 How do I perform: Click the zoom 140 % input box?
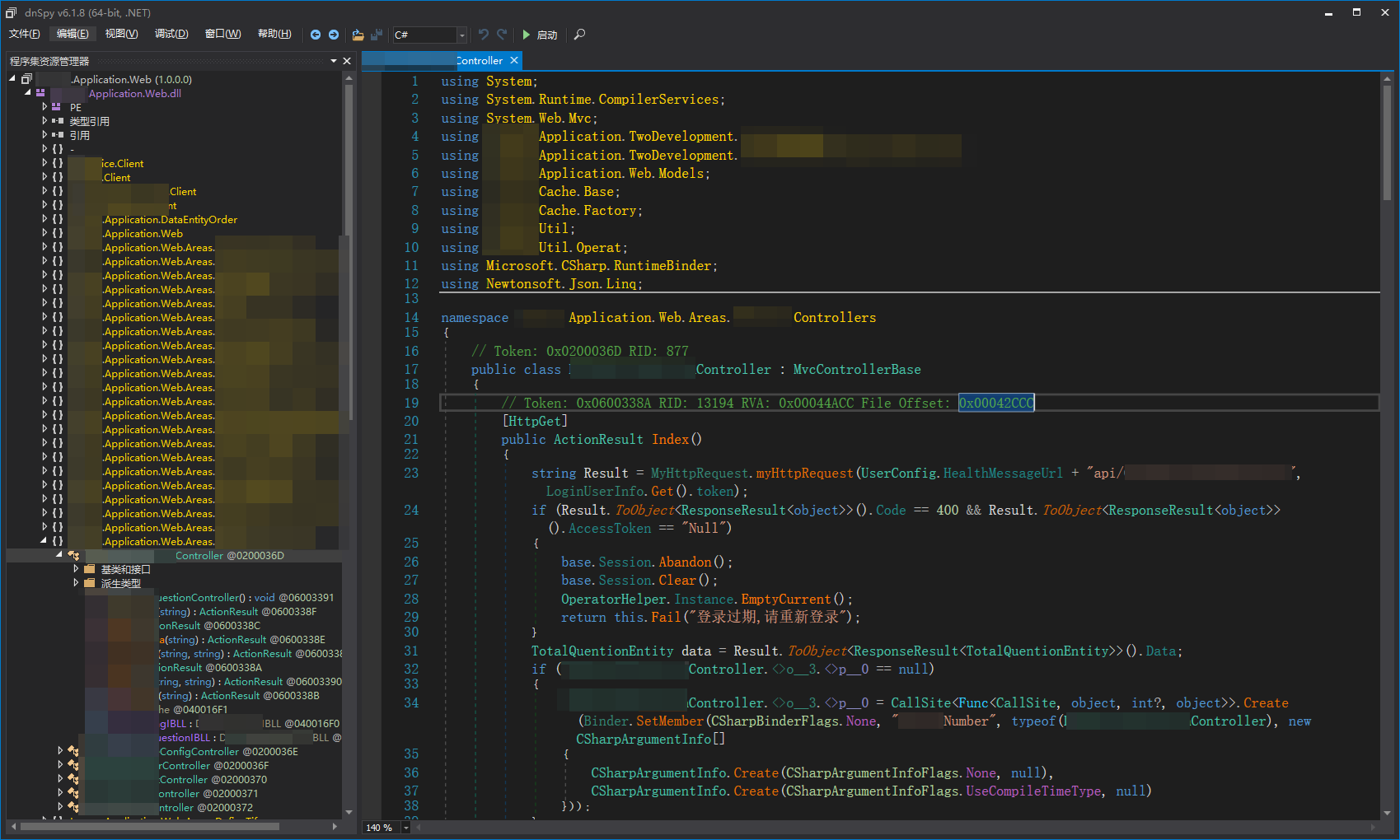coord(381,827)
